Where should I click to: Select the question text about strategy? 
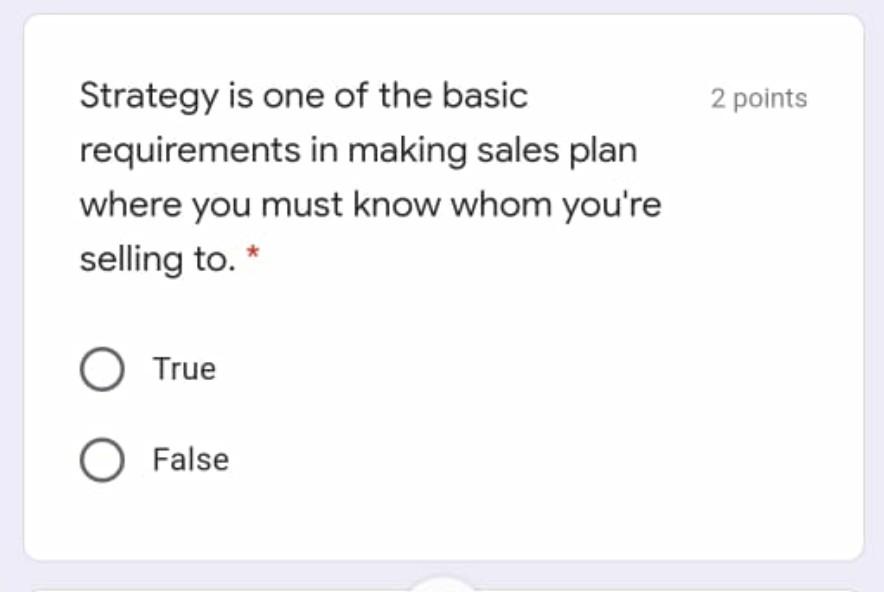370,177
